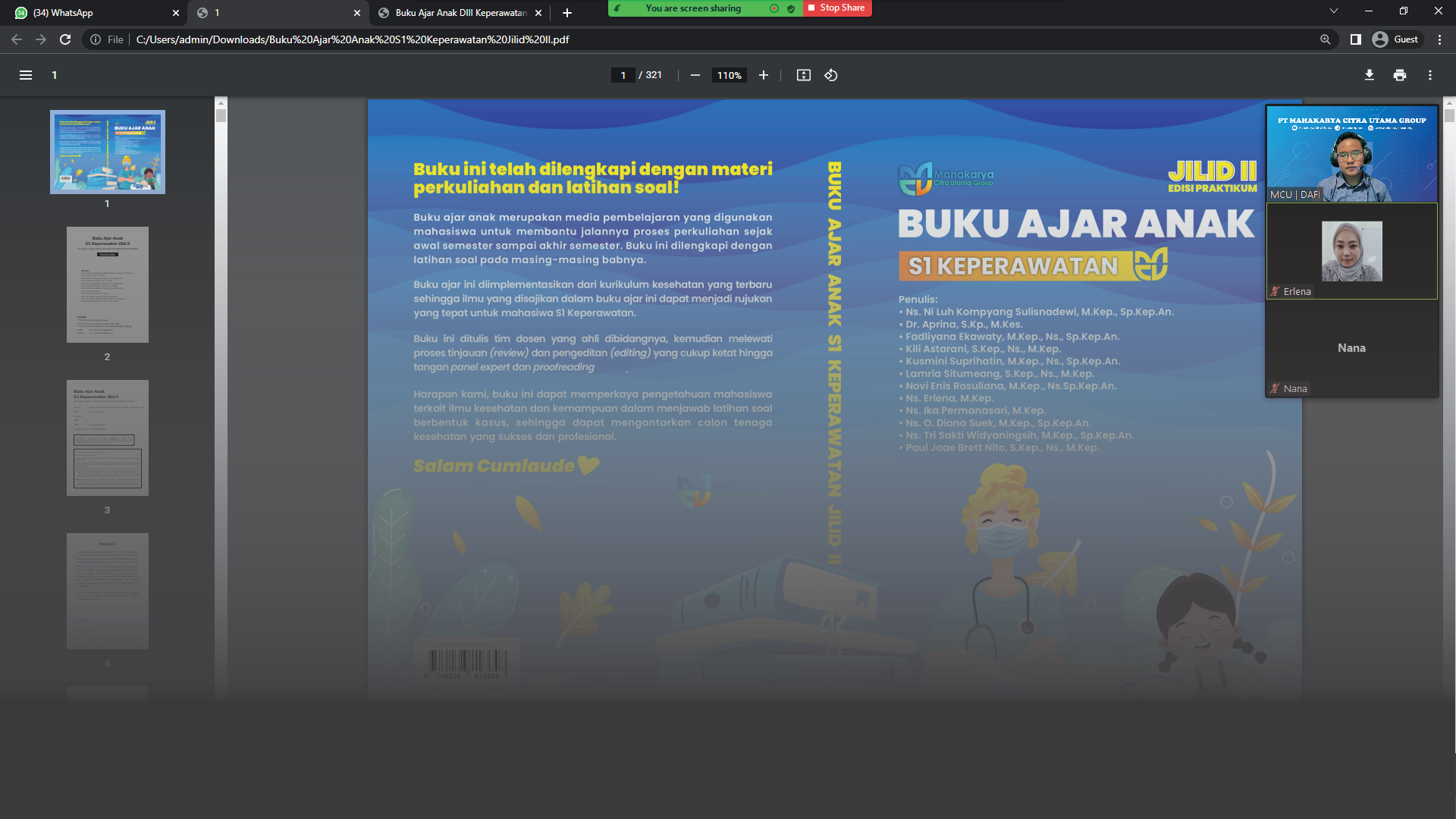Click the Stop Share button
This screenshot has width=1456, height=819.
(837, 8)
